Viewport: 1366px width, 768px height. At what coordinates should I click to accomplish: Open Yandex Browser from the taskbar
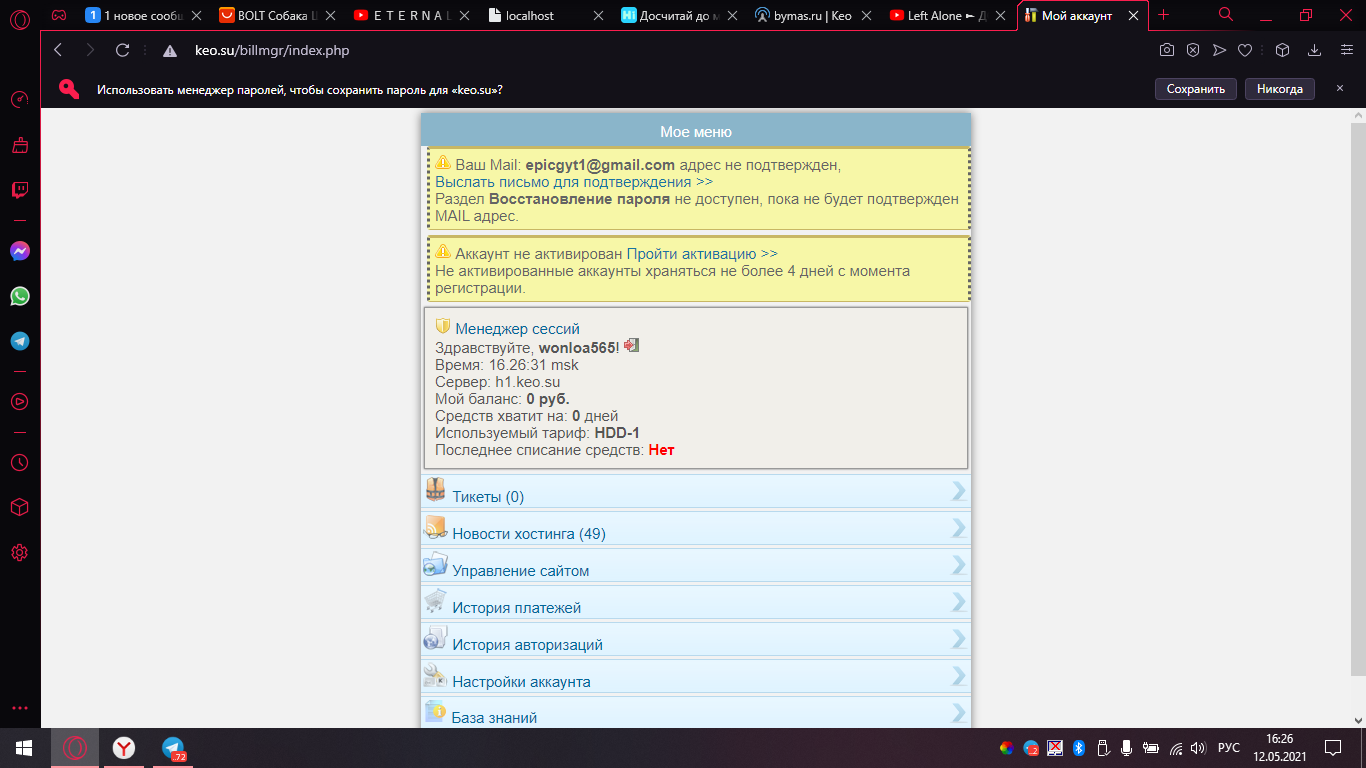[x=123, y=748]
